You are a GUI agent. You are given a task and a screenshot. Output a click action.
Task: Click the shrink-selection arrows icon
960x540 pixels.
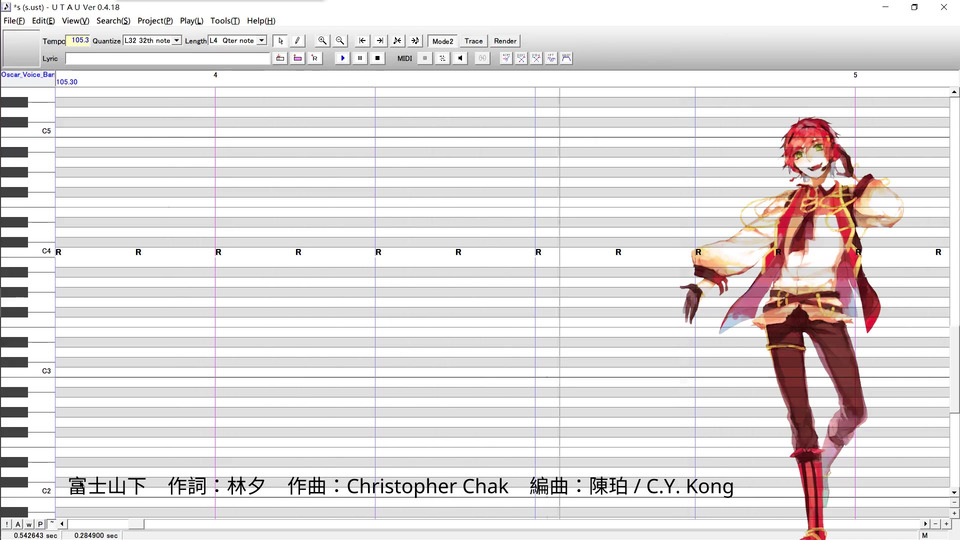pyautogui.click(x=397, y=41)
